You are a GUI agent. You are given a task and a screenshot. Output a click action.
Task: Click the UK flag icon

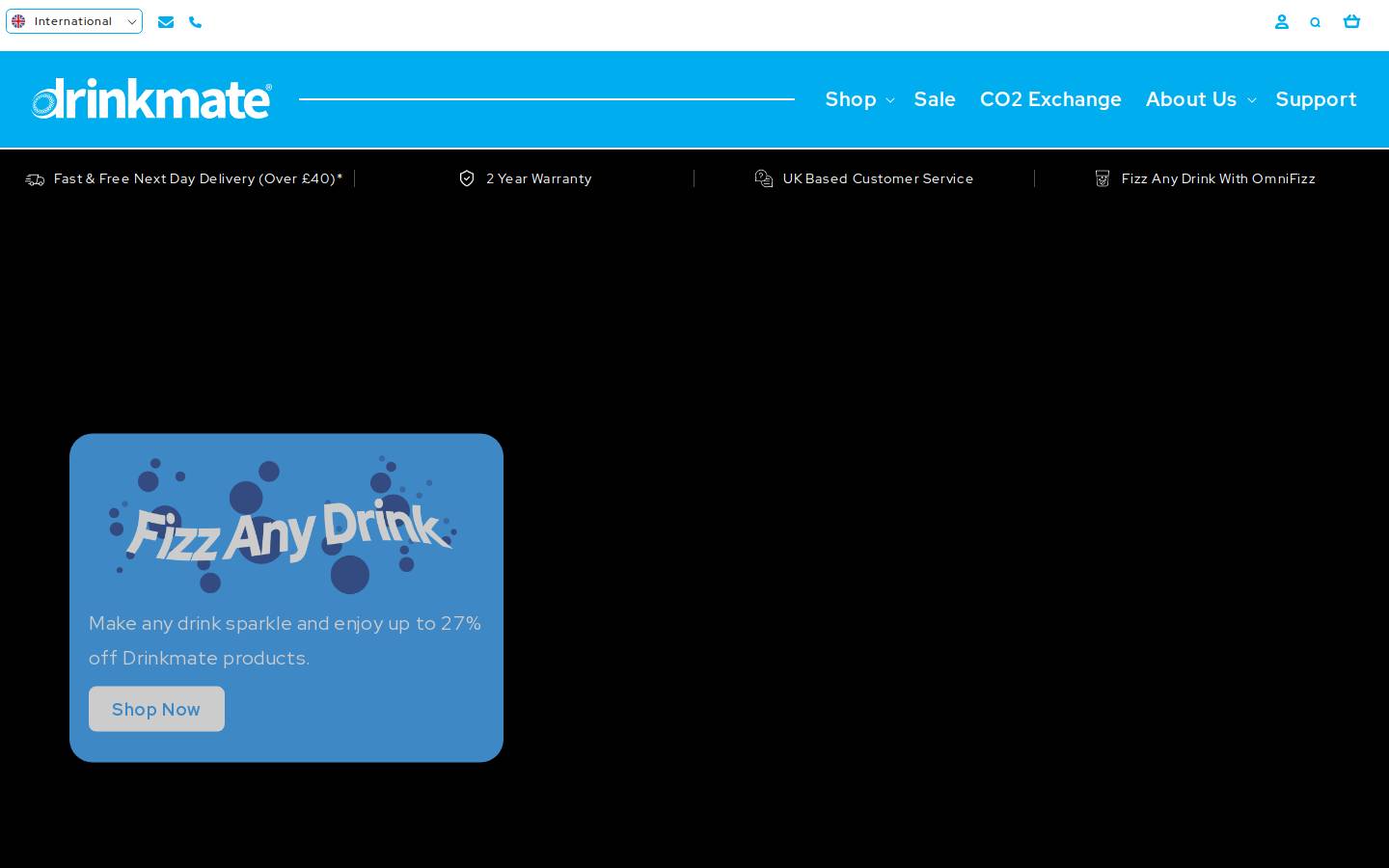point(18,21)
